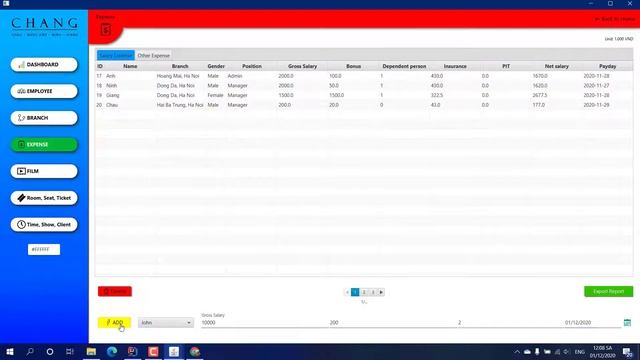Show hidden system tray icons
This screenshot has height=360, width=640.
[x=517, y=352]
